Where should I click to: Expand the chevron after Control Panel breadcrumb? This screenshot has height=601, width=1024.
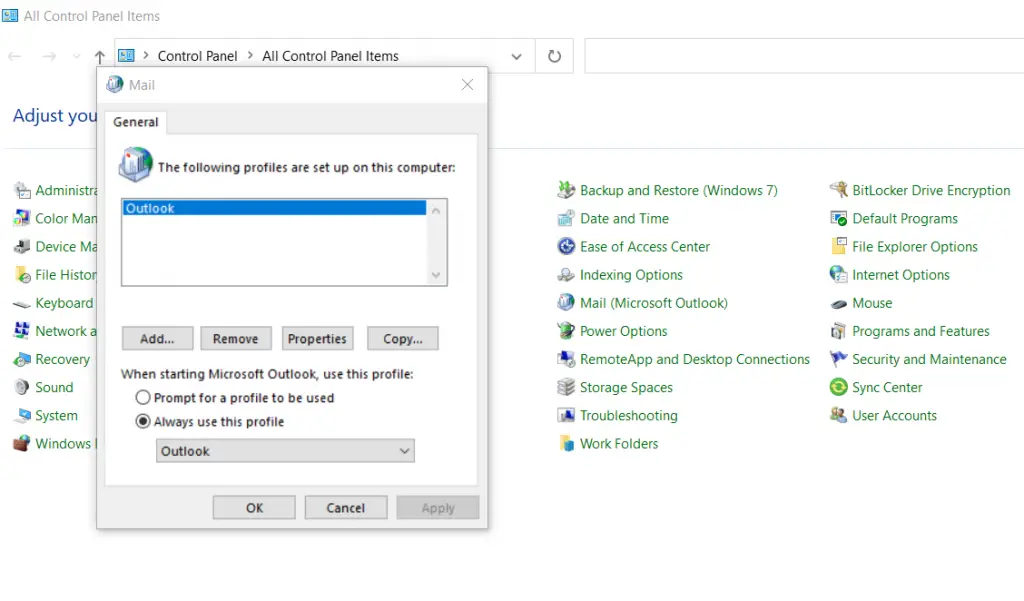pyautogui.click(x=250, y=56)
